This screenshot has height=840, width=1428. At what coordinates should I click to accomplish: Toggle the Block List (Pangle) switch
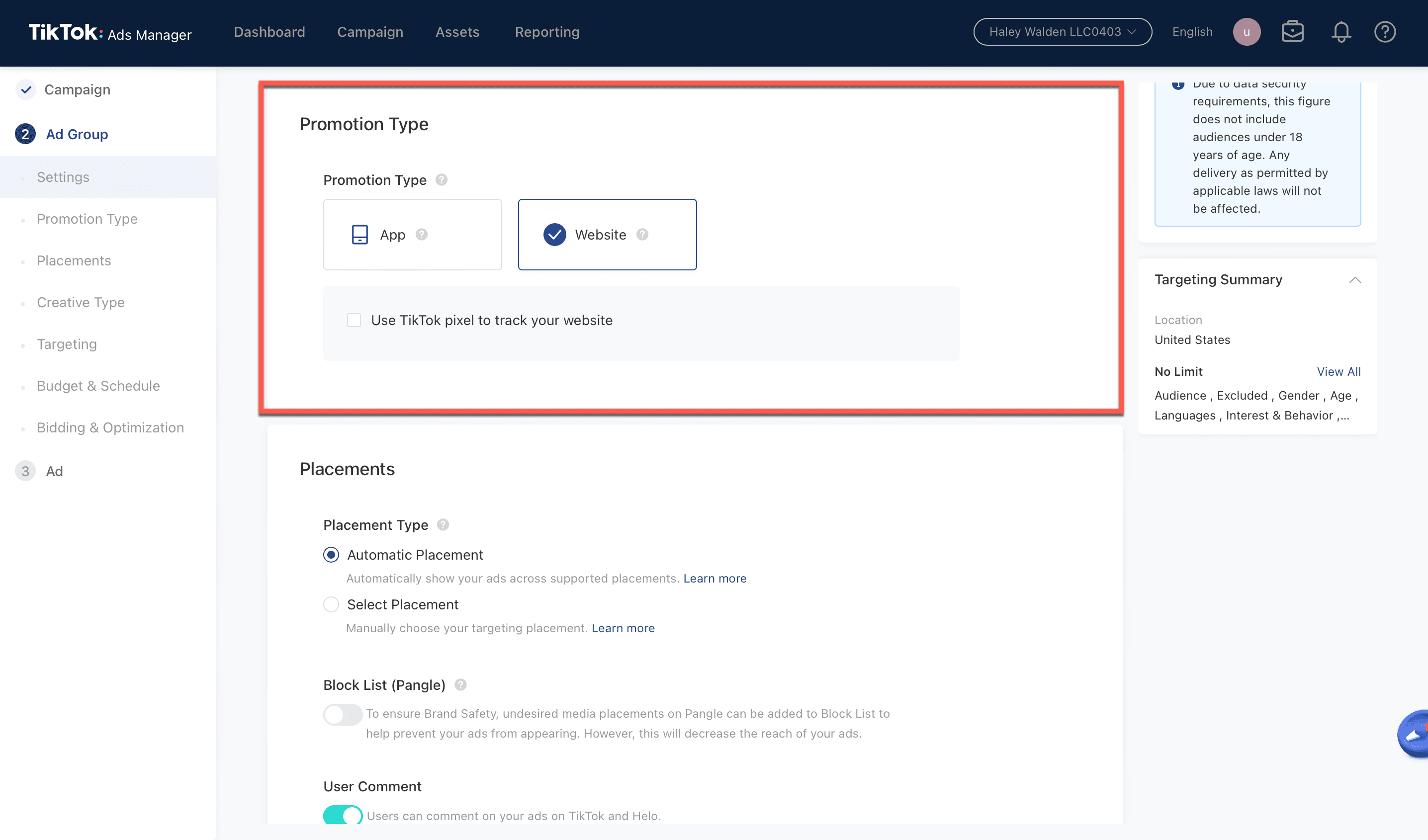pos(342,714)
